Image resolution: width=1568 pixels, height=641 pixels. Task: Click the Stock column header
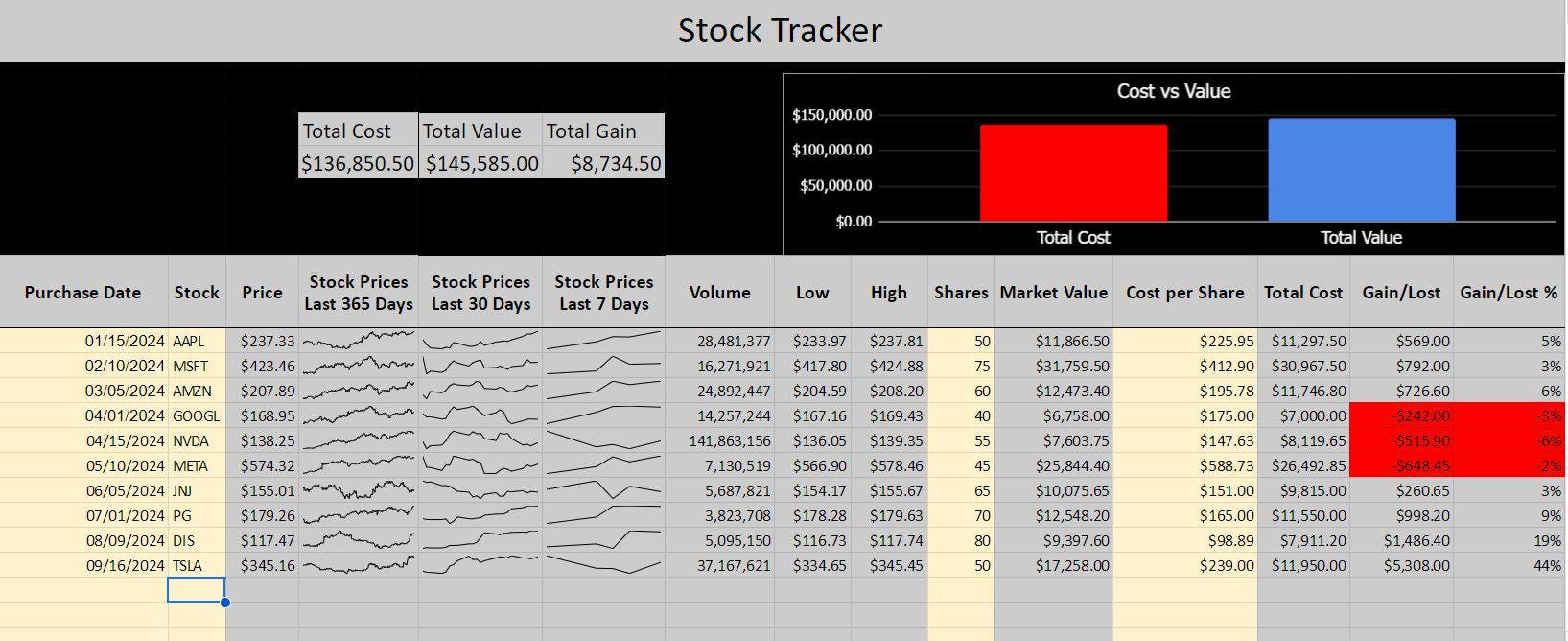pyautogui.click(x=197, y=293)
